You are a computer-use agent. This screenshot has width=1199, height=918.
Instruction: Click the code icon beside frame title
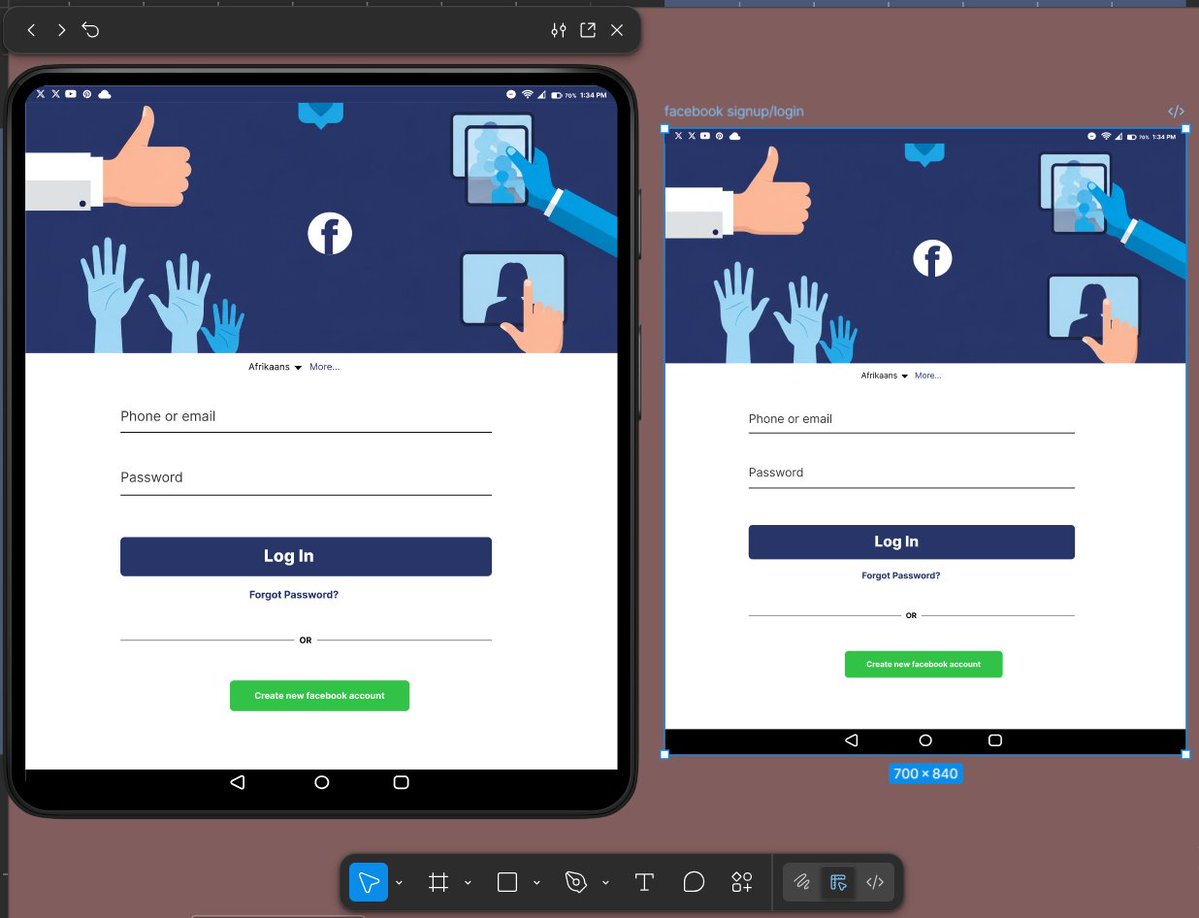[1176, 112]
